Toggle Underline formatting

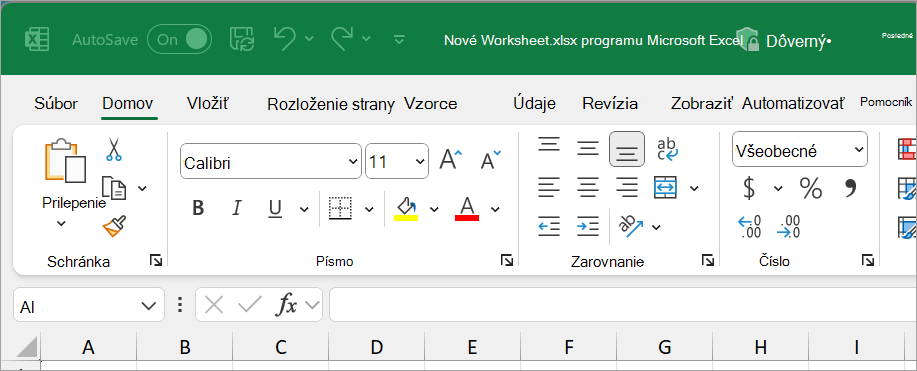(275, 208)
